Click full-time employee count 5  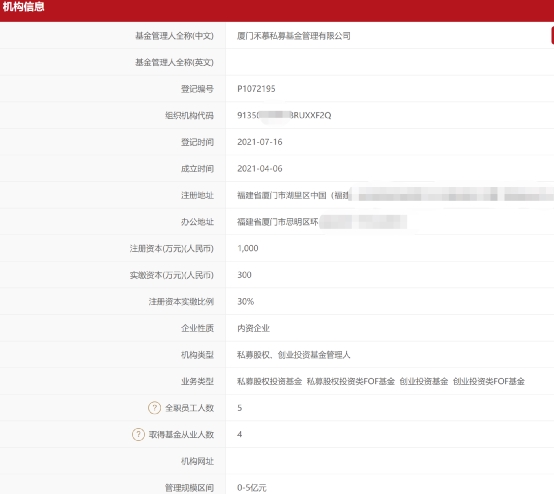[x=240, y=408]
